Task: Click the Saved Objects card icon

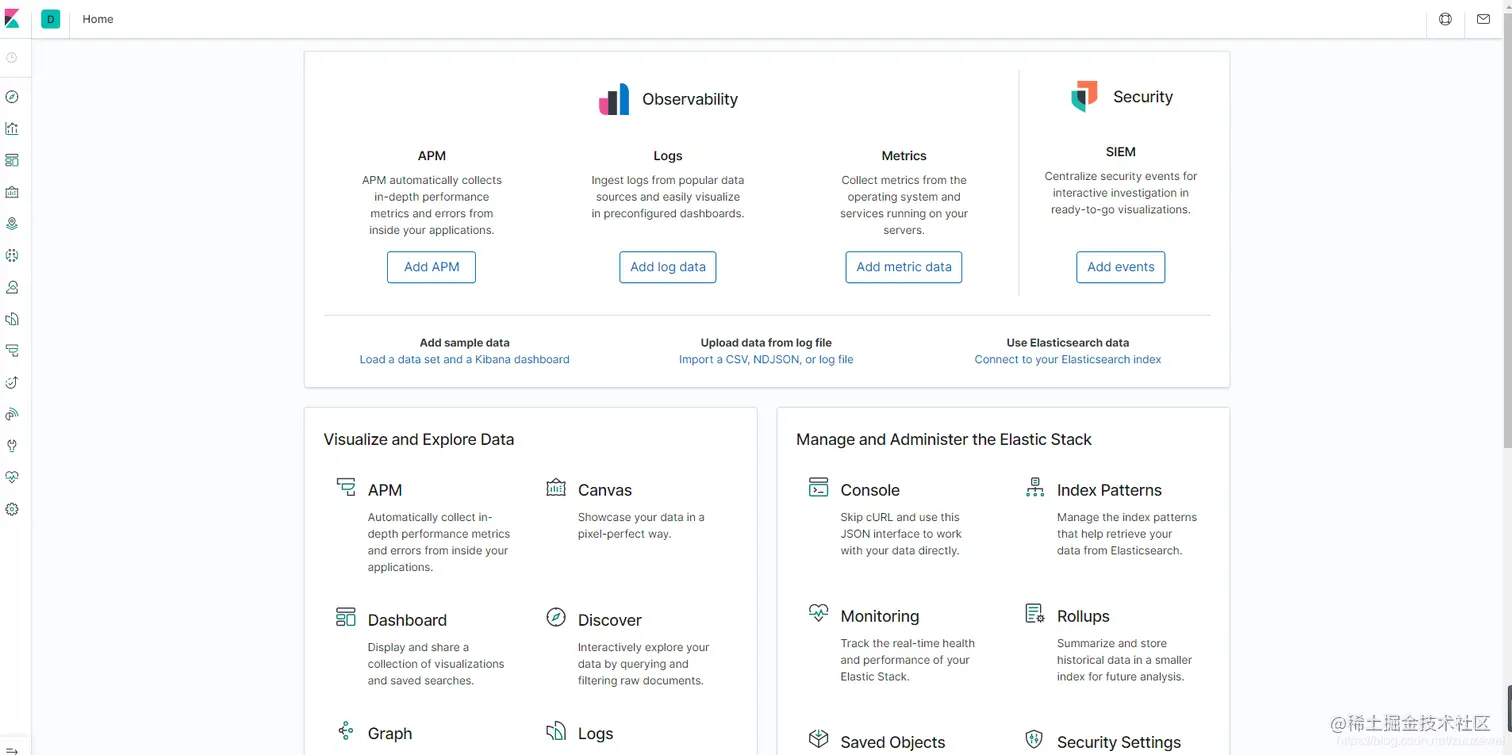Action: [x=818, y=739]
